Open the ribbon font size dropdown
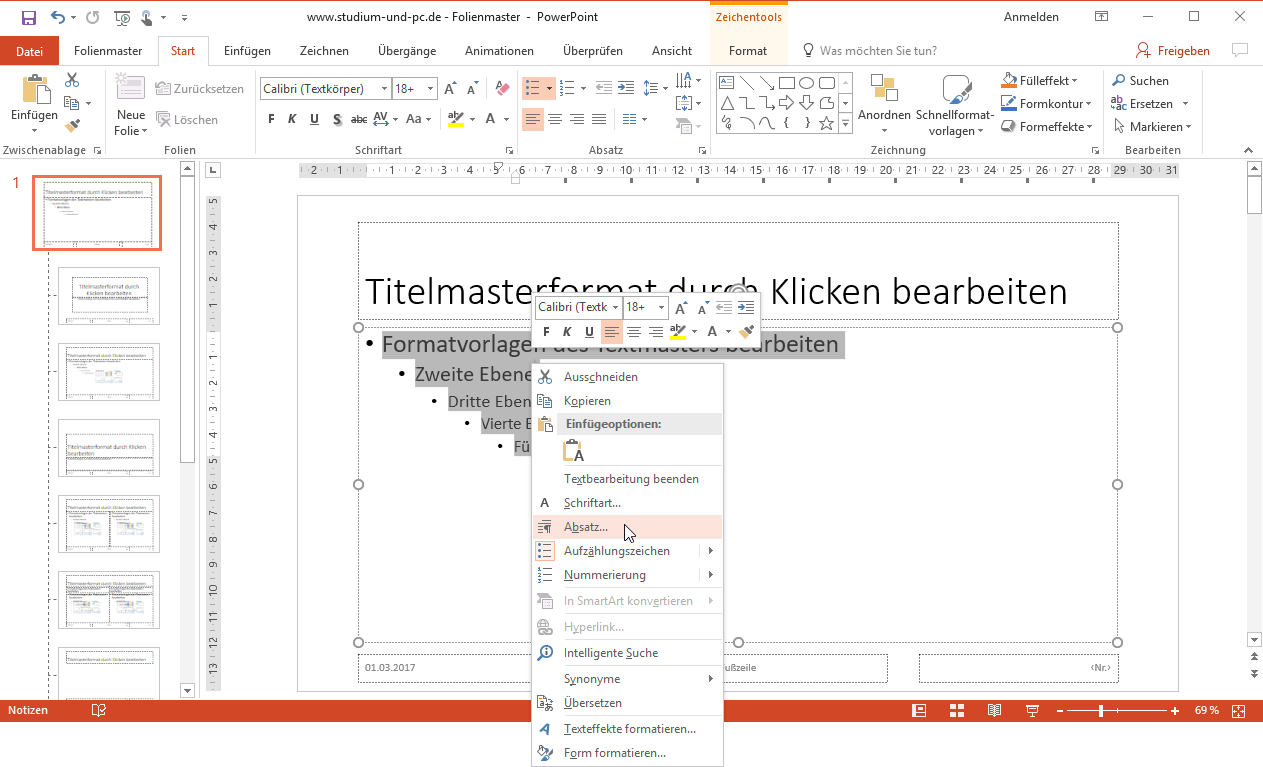Screen dimensions: 1263x767 coord(431,89)
